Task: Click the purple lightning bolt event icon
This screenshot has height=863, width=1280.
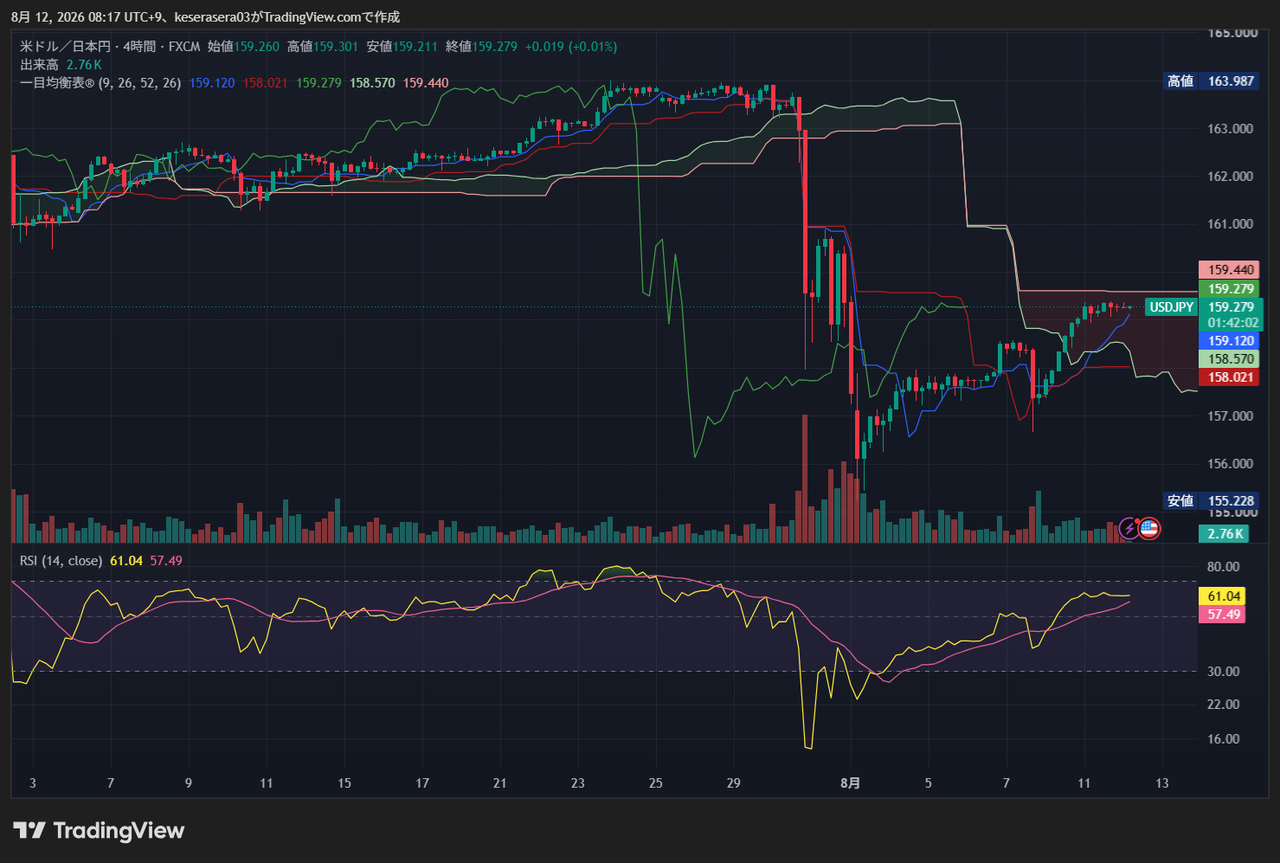Action: (x=1130, y=527)
